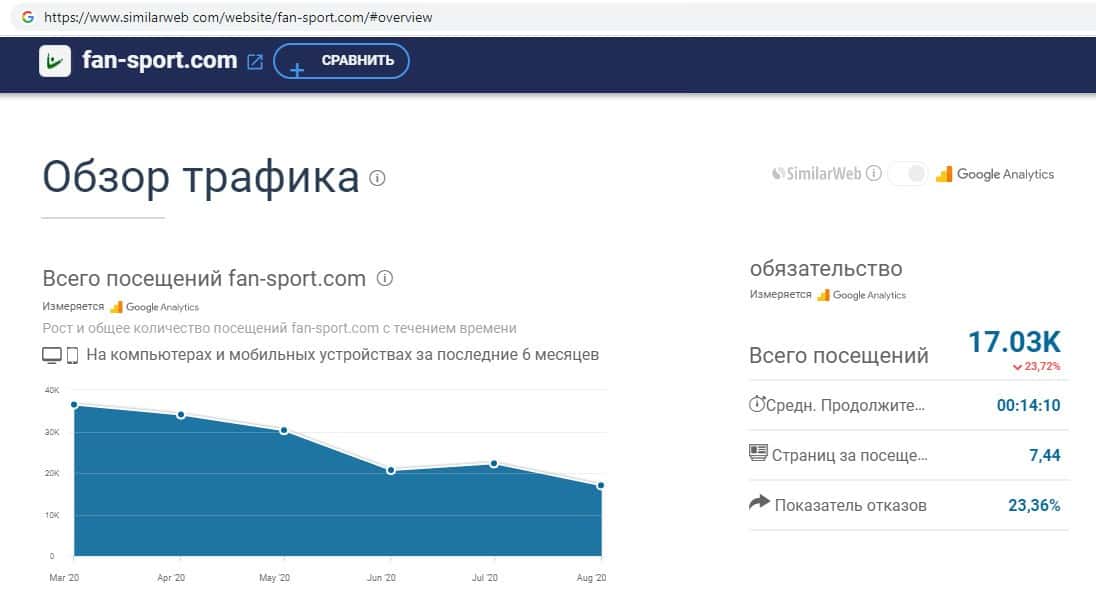Click the Показатель отказов label
Screen dimensions: 1096x616
pos(851,506)
